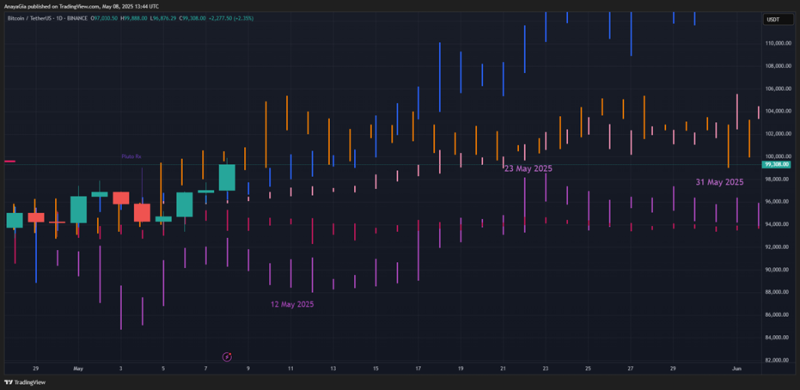This screenshot has height=390, width=800.
Task: Click the '11' label on the date axis
Action: point(290,368)
